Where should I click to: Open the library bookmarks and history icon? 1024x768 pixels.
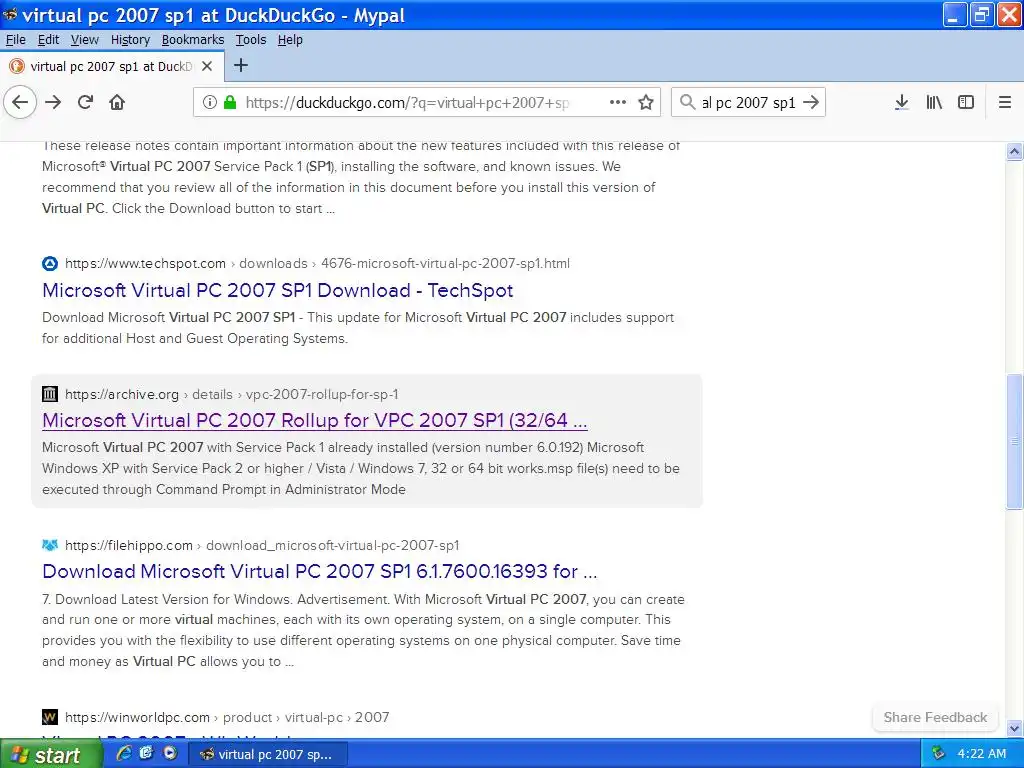pyautogui.click(x=934, y=102)
